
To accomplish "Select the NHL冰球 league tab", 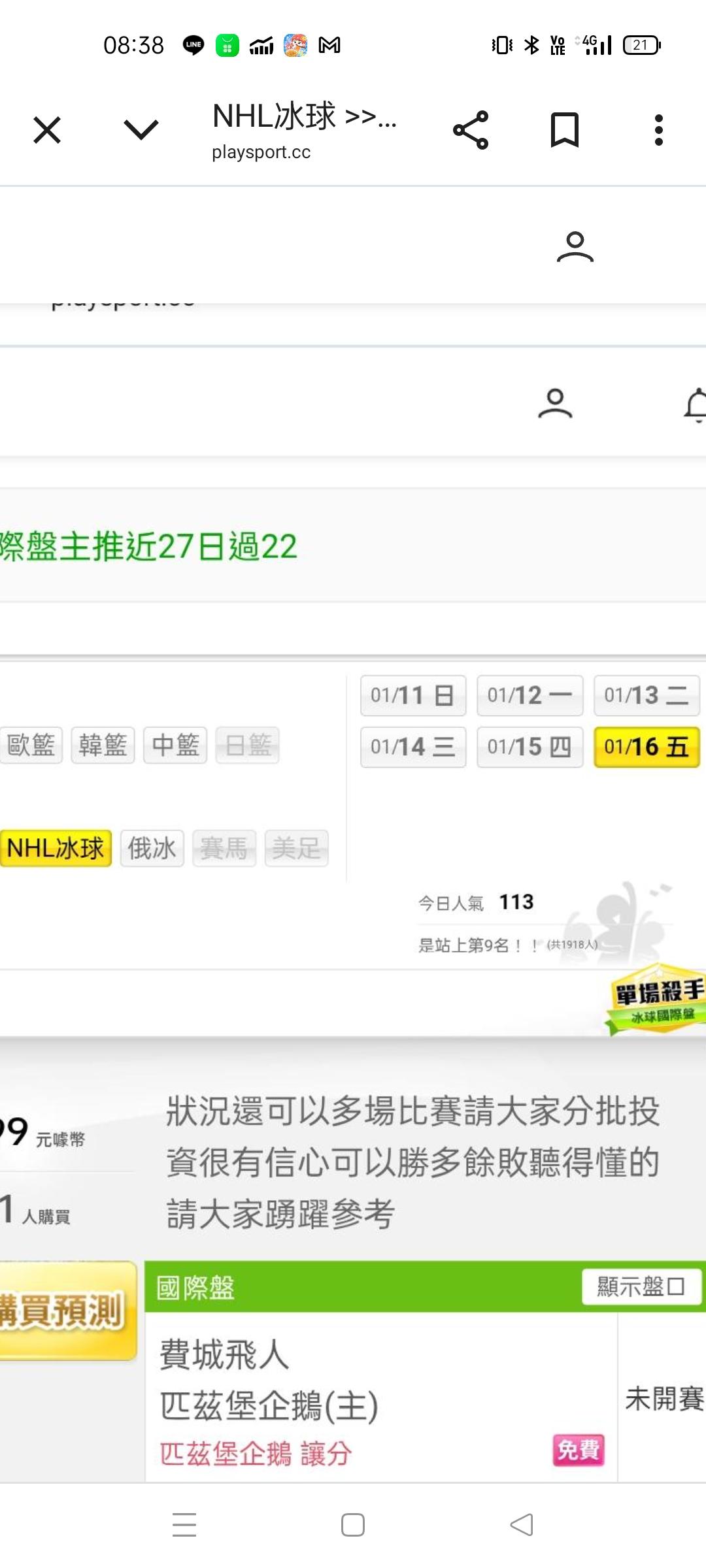I will [x=56, y=848].
